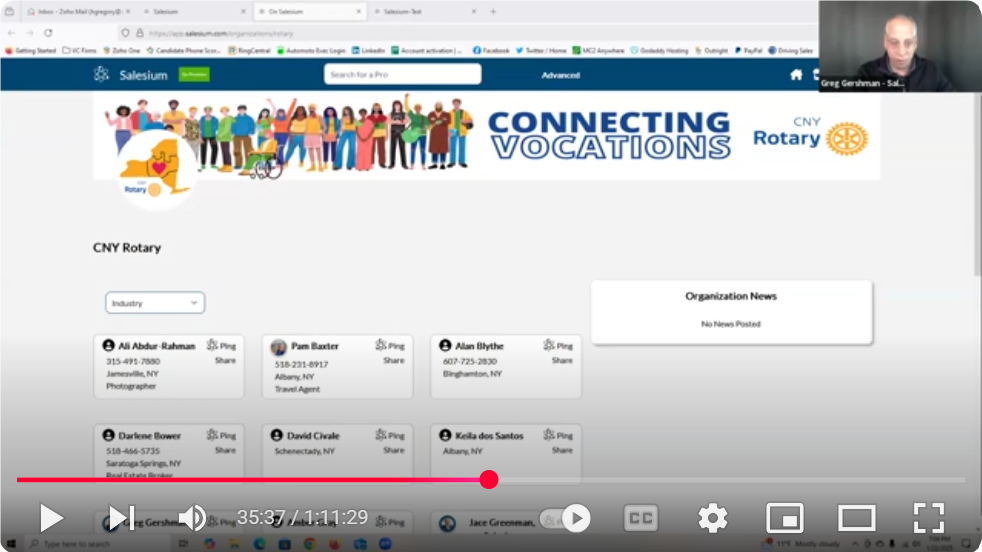Image resolution: width=982 pixels, height=552 pixels.
Task: Open the Twitter / Home bookmark
Action: coord(541,50)
